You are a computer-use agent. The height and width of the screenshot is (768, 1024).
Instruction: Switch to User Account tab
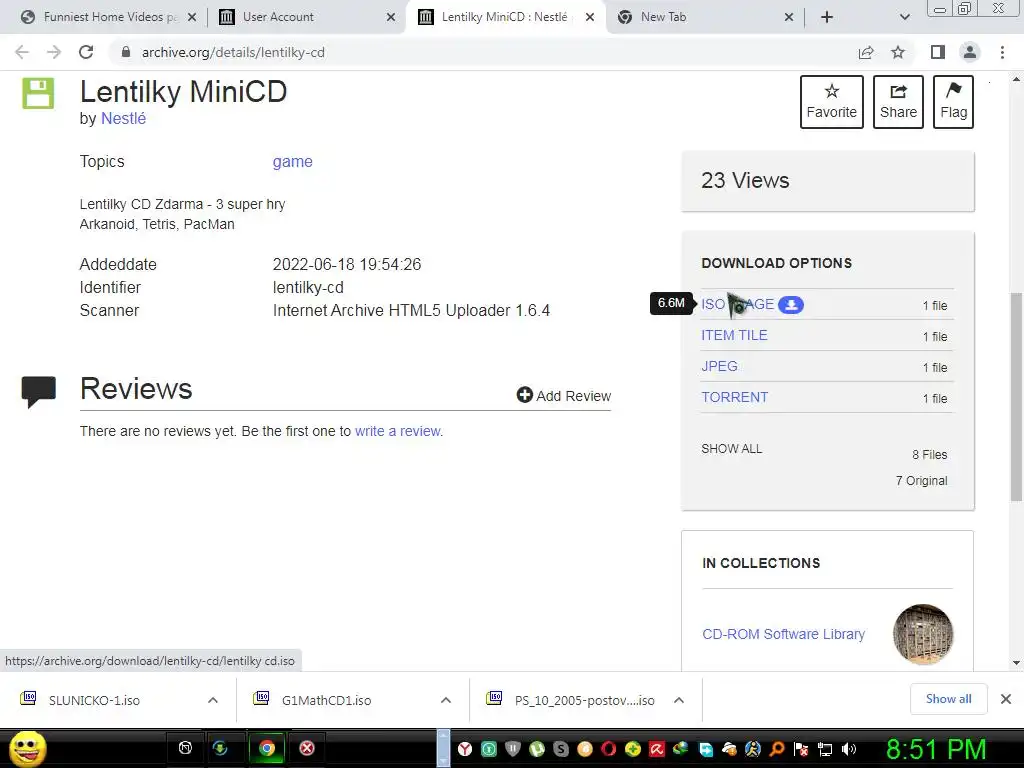278,17
